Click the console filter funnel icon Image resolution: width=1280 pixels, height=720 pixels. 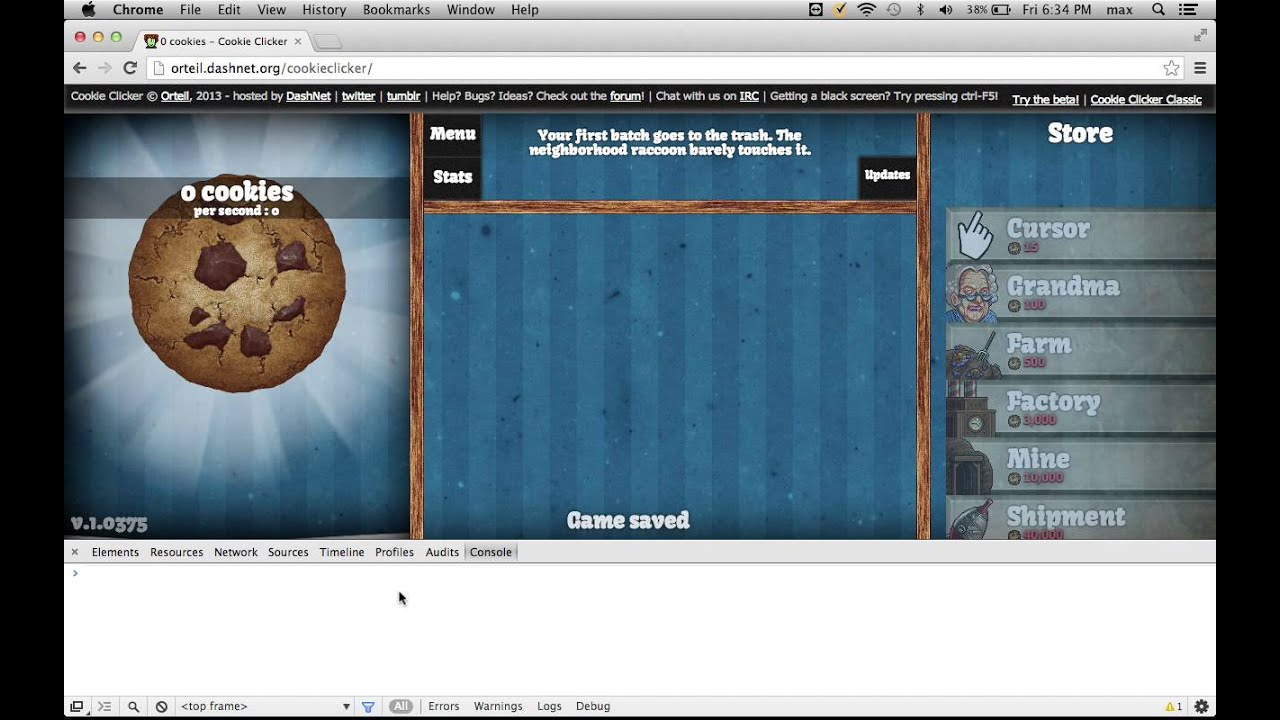[x=368, y=706]
